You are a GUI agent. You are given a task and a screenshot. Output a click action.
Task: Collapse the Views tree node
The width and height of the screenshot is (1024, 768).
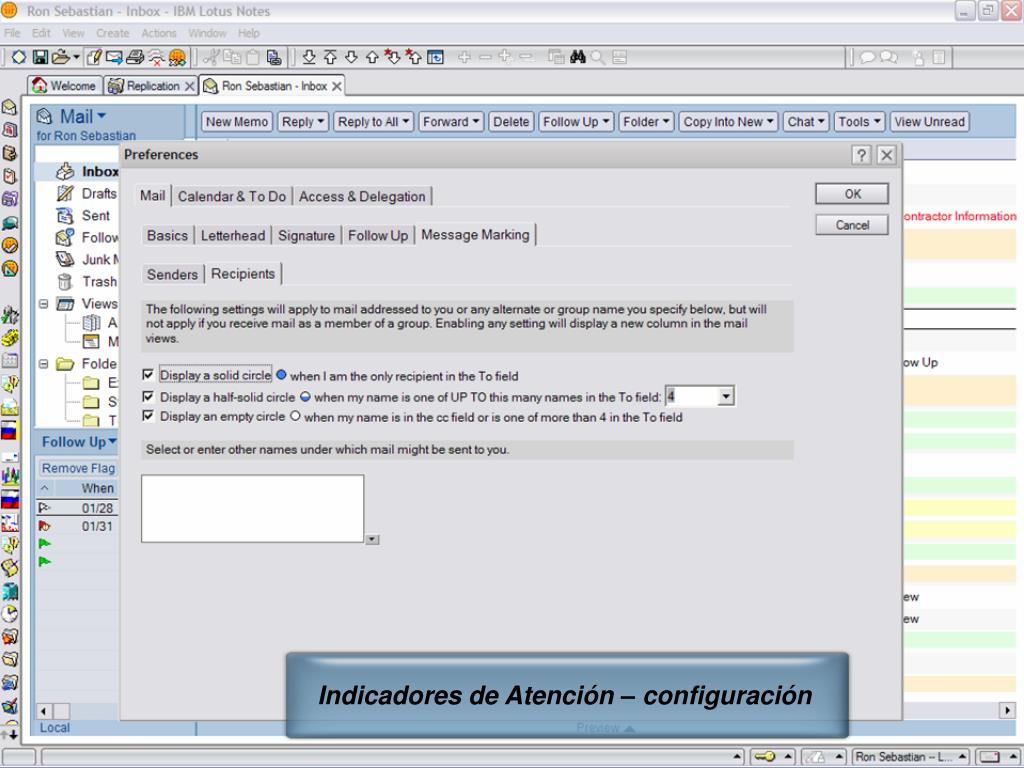[x=44, y=304]
